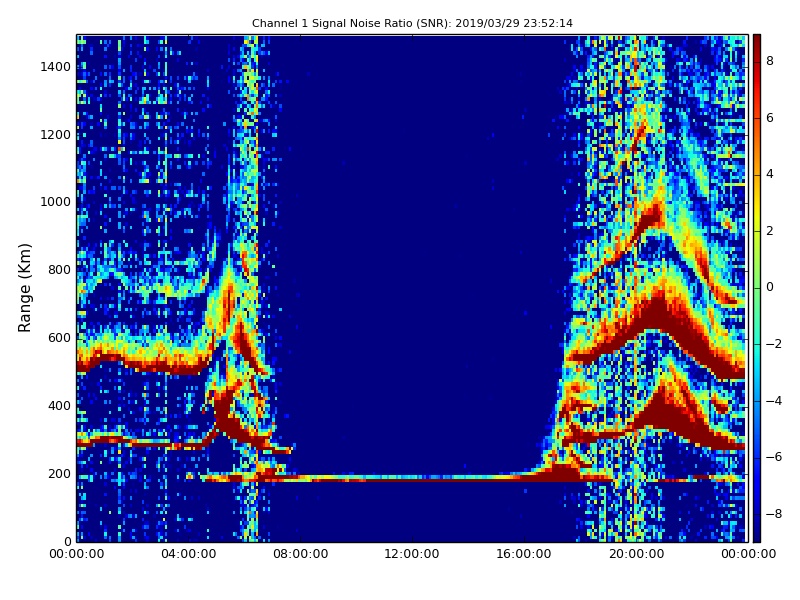This screenshot has width=800, height=600.
Task: Click the 1400 tick label on range axis
Action: point(56,67)
